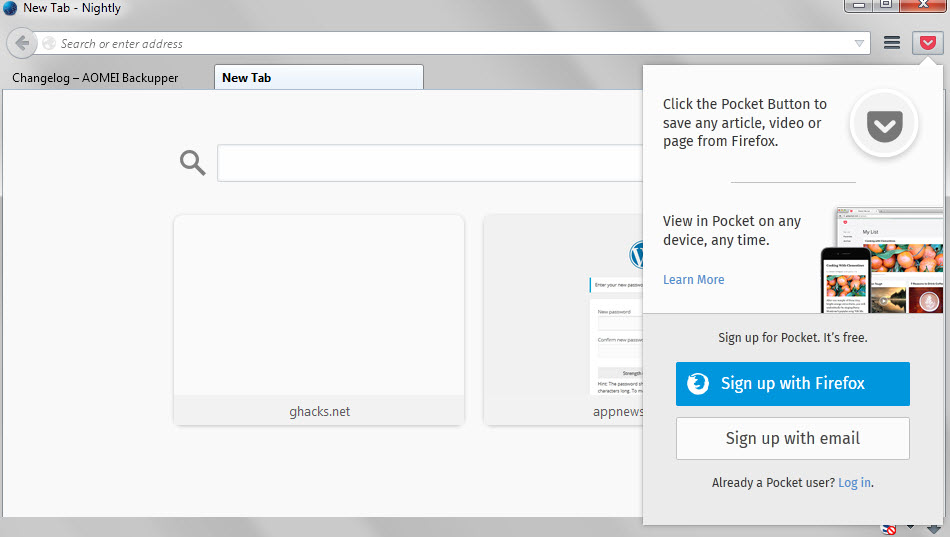Image resolution: width=950 pixels, height=537 pixels.
Task: Switch to Changelog – AOMEI Backupper tab
Action: 95,78
